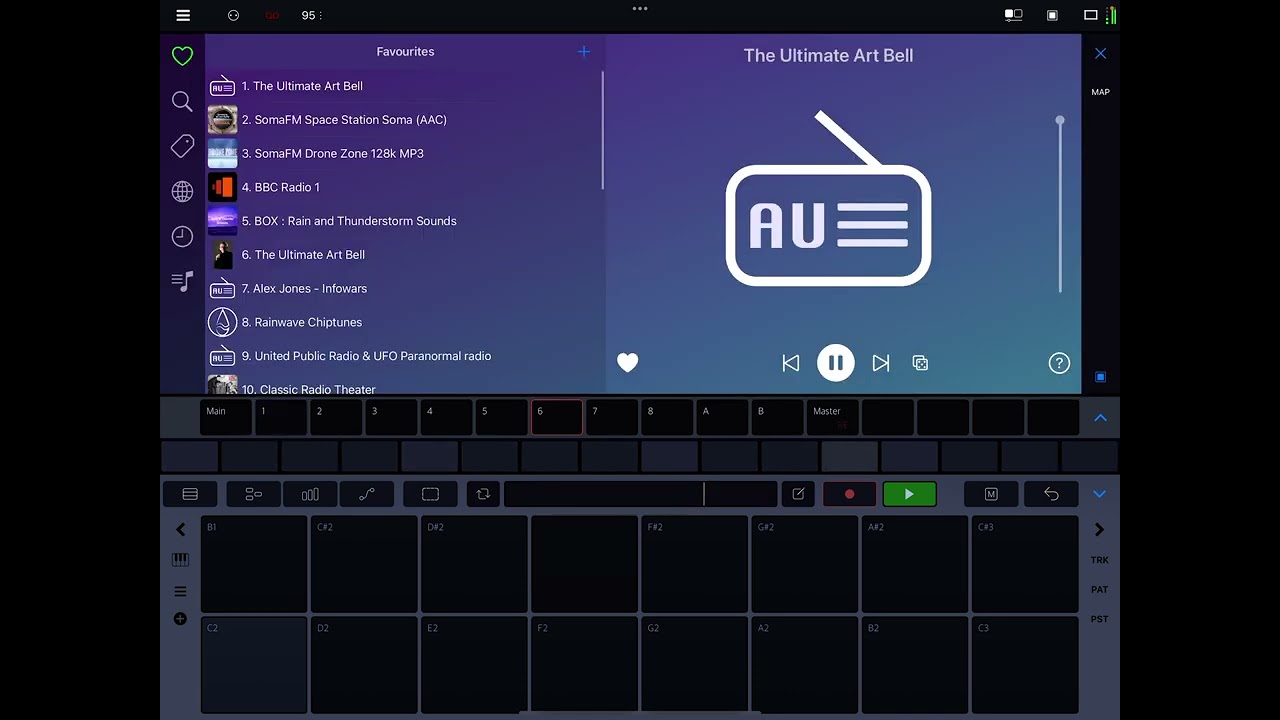Image resolution: width=1280 pixels, height=720 pixels.
Task: Click the favourites list scrollbar
Action: tap(603, 130)
